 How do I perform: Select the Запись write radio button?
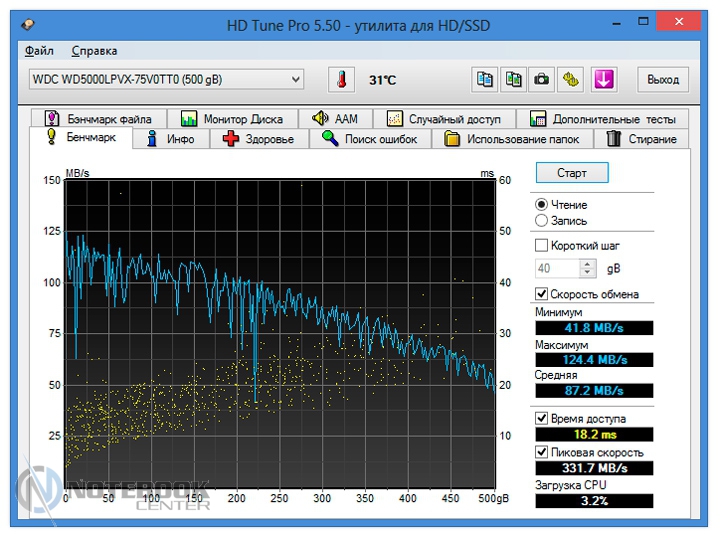[542, 220]
